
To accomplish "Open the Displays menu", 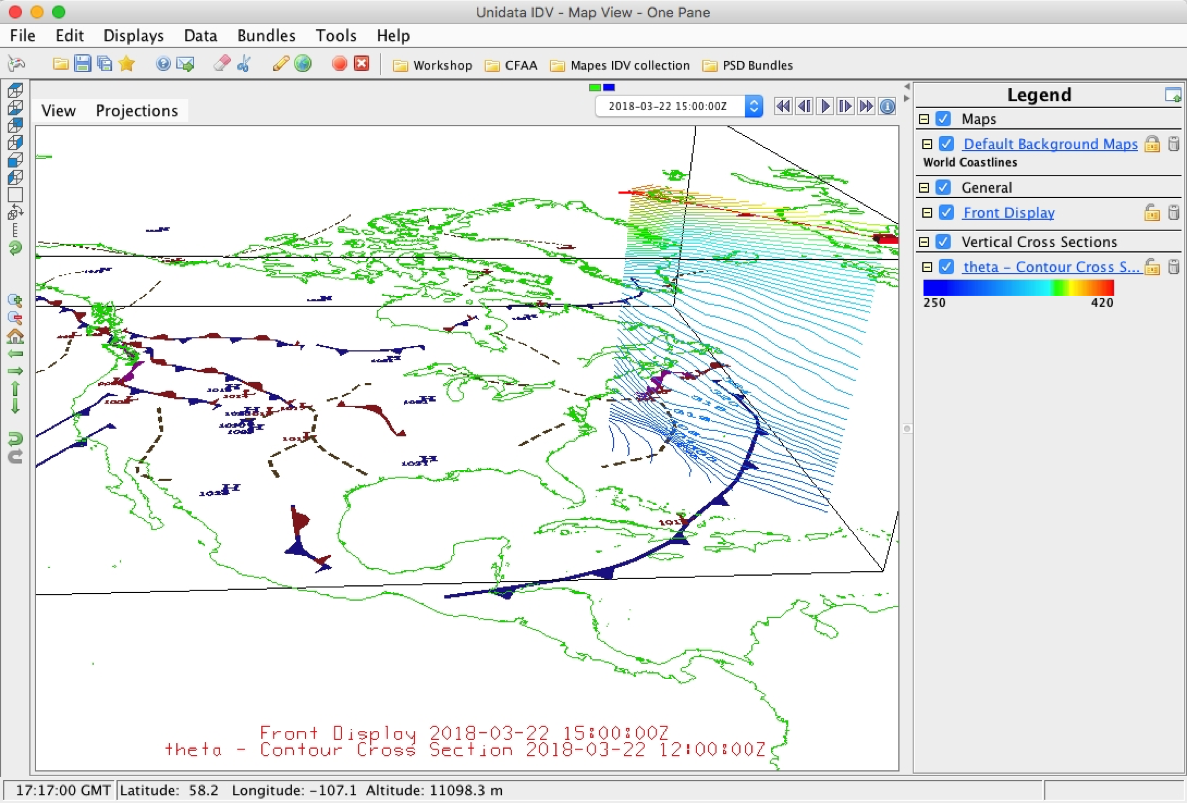I will tap(133, 36).
